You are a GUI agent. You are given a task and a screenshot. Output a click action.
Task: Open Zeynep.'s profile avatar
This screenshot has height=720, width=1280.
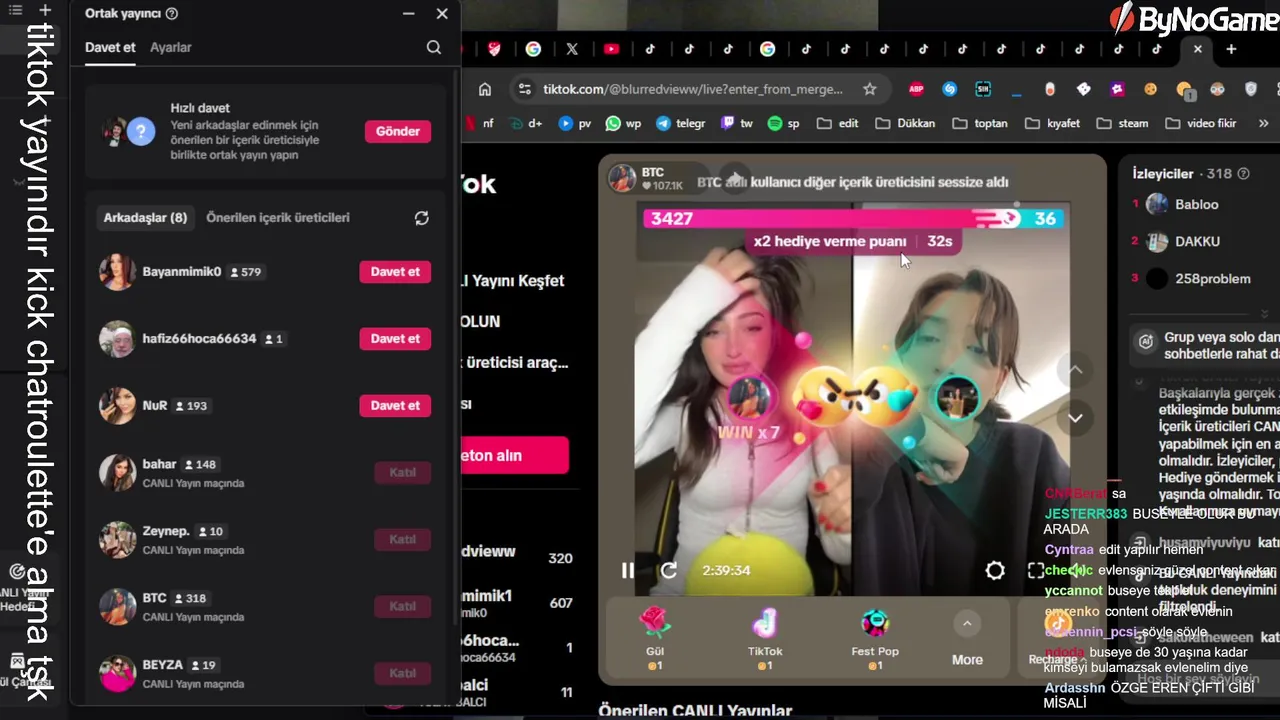118,540
